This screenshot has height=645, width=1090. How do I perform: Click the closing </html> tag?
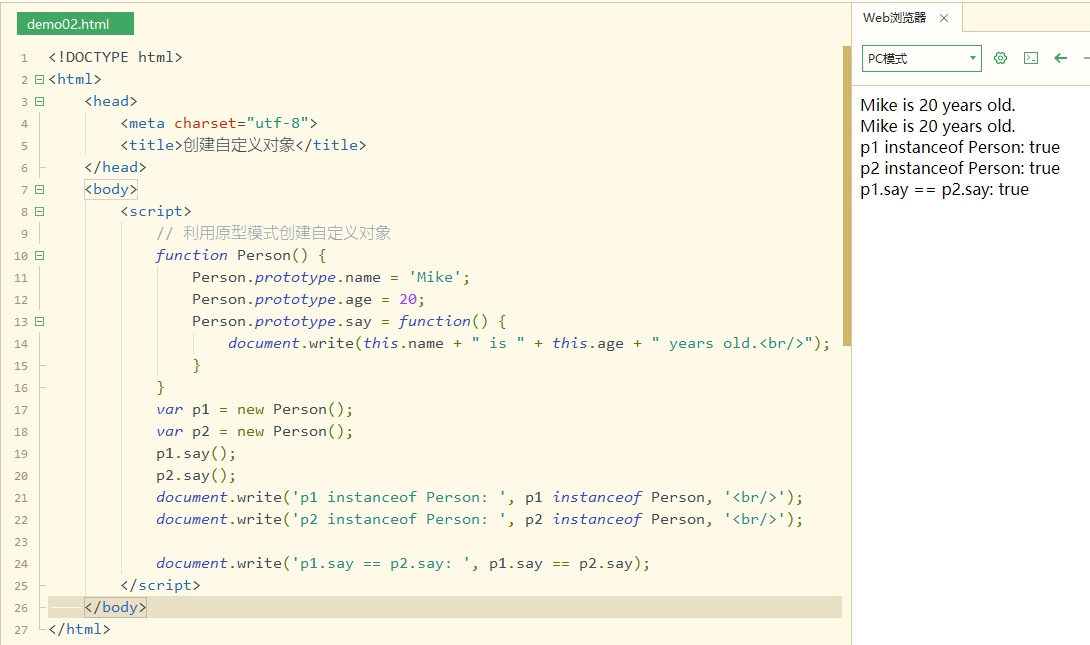[79, 630]
